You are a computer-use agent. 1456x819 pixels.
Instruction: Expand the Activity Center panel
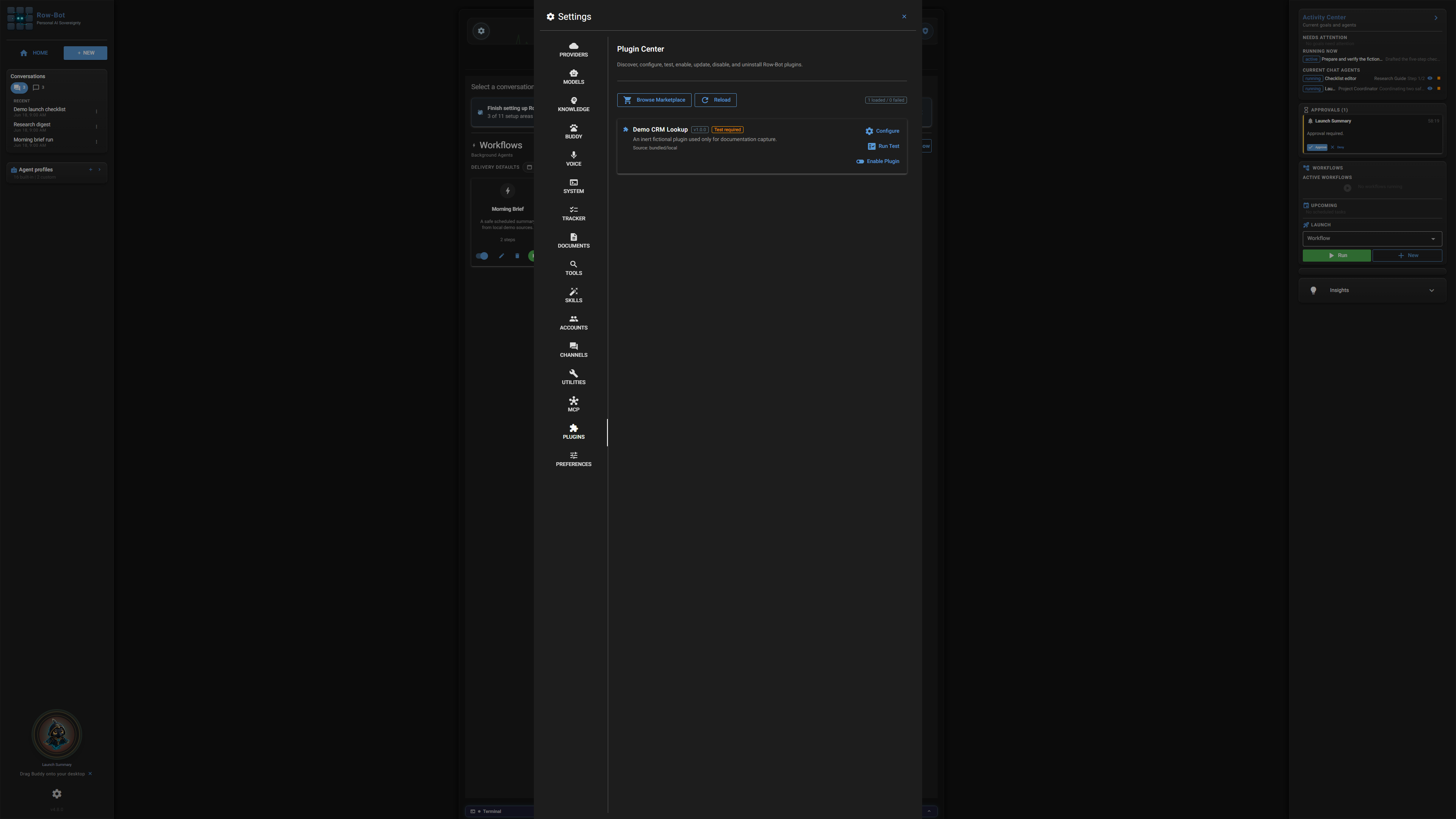point(1436,18)
